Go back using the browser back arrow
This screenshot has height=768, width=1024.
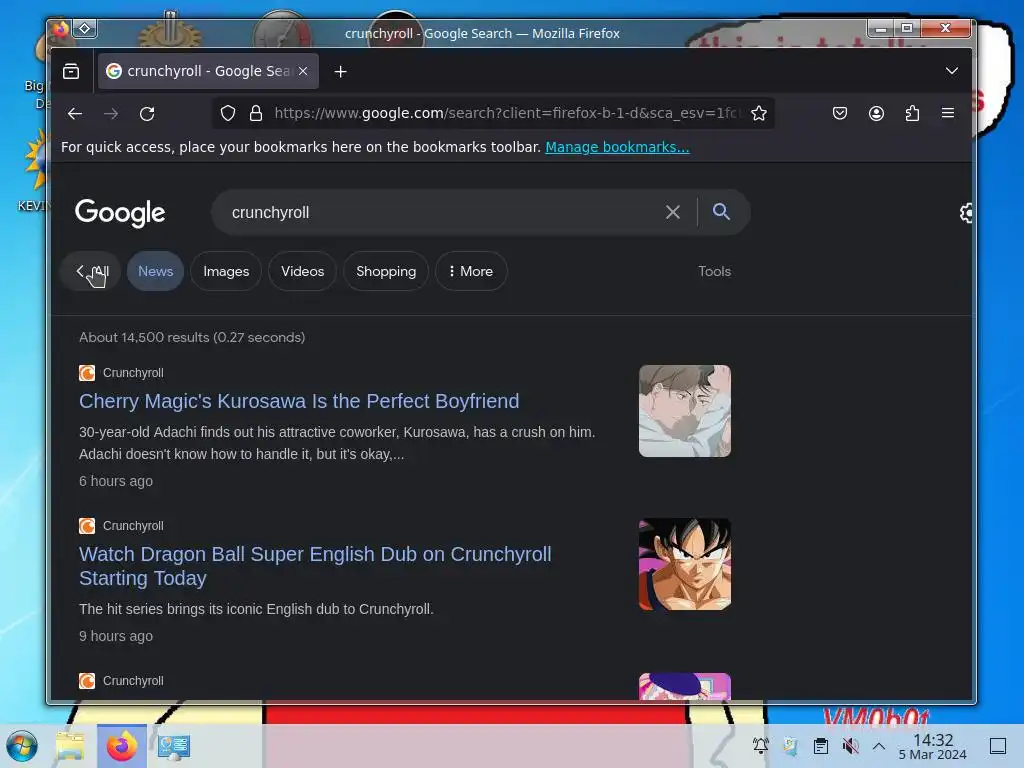[75, 114]
